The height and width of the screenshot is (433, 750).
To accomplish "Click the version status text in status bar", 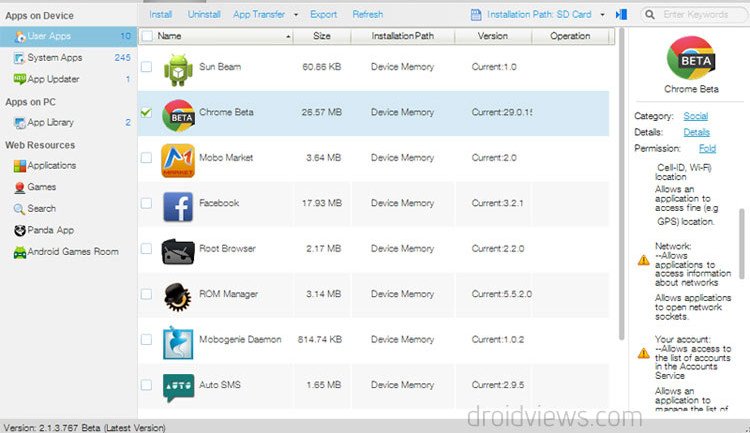I will click(85, 428).
